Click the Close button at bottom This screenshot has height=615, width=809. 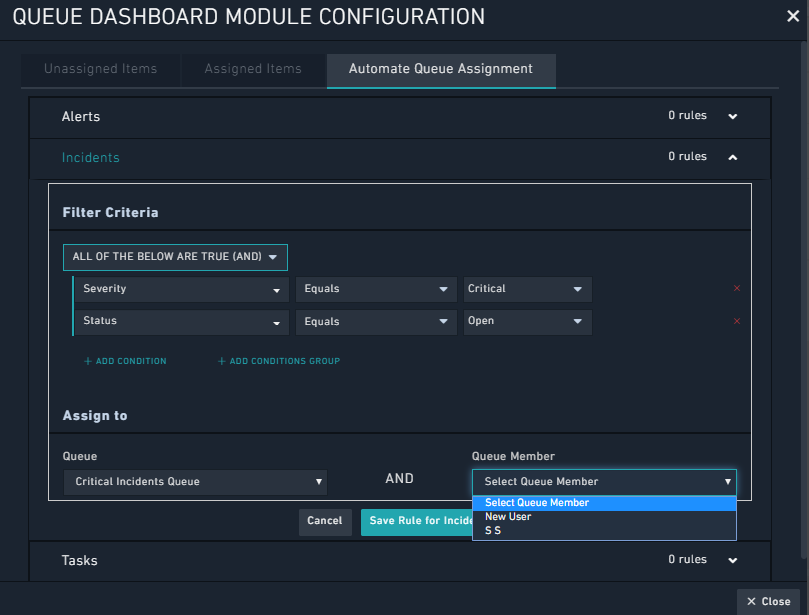point(769,602)
